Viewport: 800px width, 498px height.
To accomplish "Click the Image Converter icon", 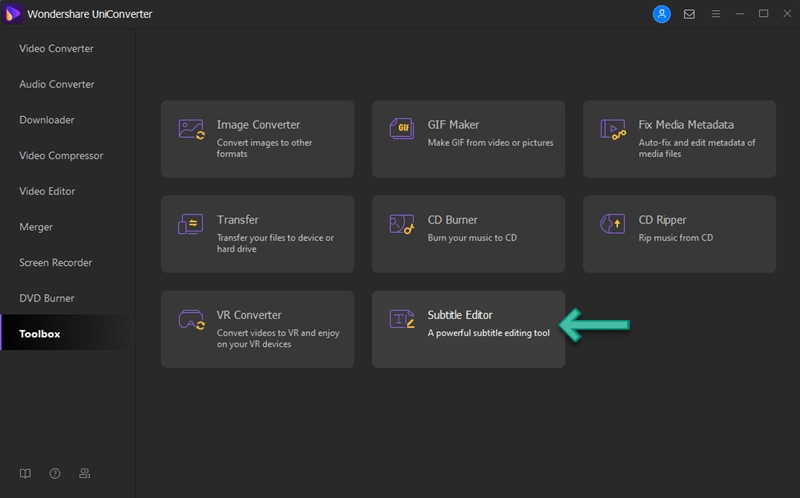I will point(191,129).
